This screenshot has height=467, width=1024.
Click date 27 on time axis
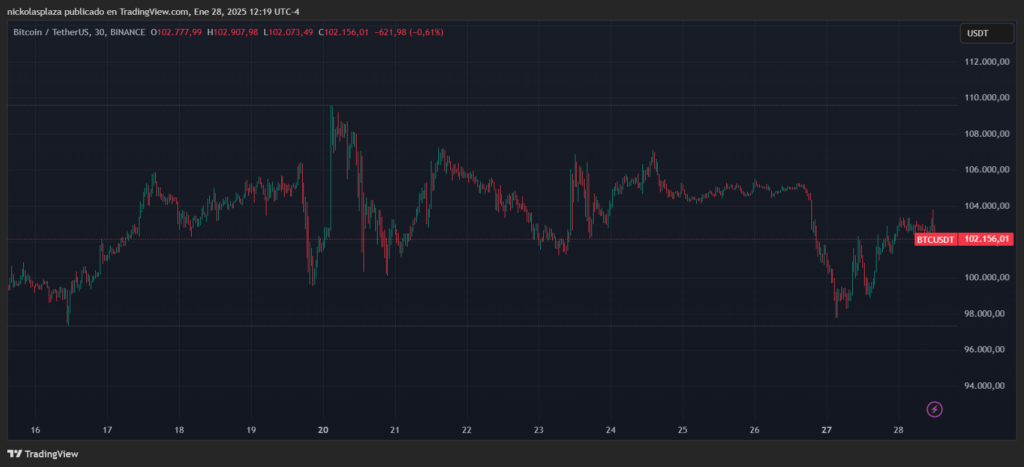826,430
